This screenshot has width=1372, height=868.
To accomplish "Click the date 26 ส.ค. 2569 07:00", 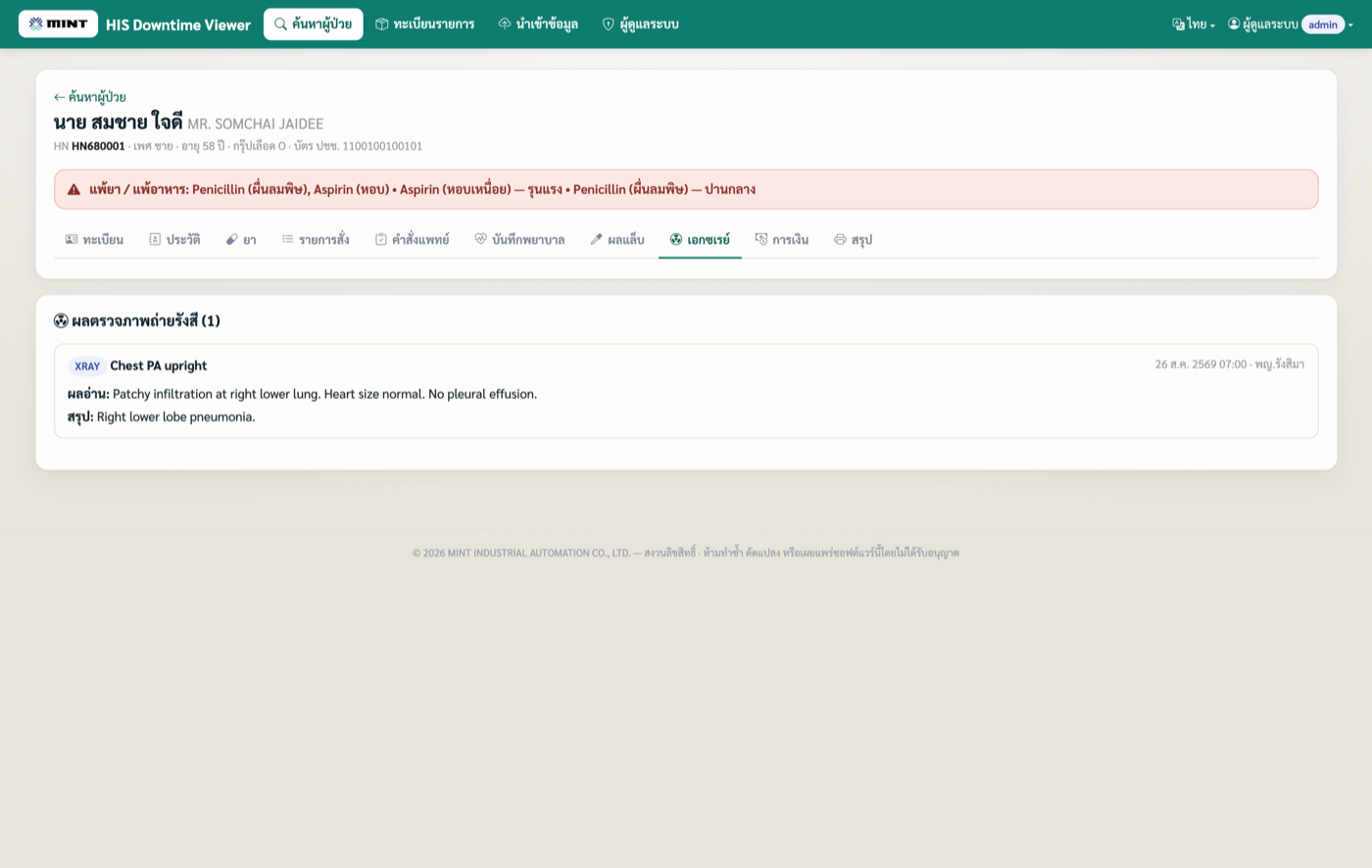I will point(1200,364).
